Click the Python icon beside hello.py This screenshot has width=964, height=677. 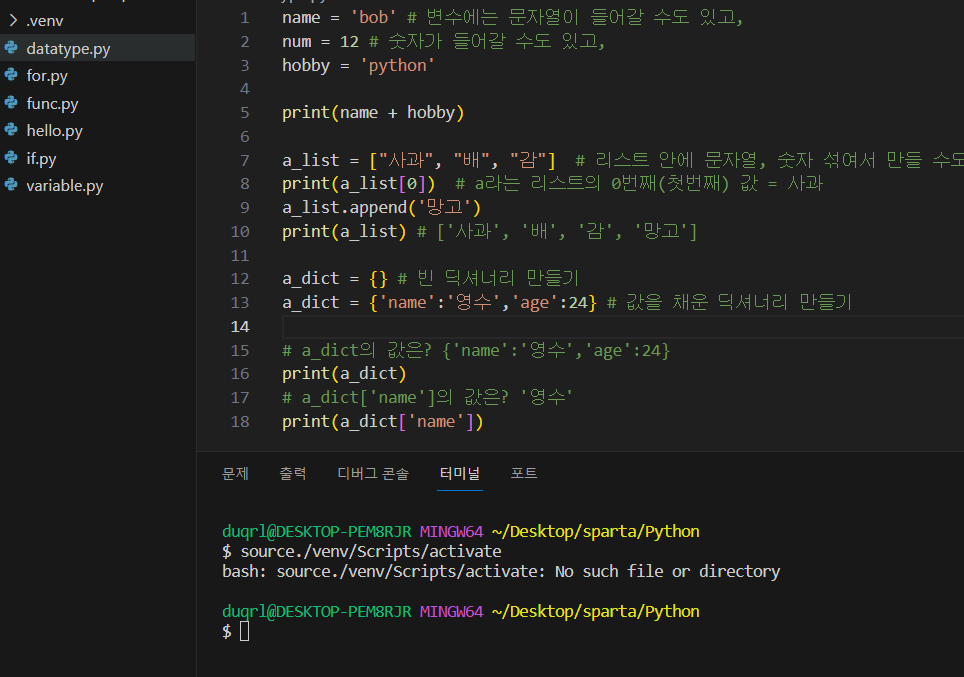(x=11, y=130)
